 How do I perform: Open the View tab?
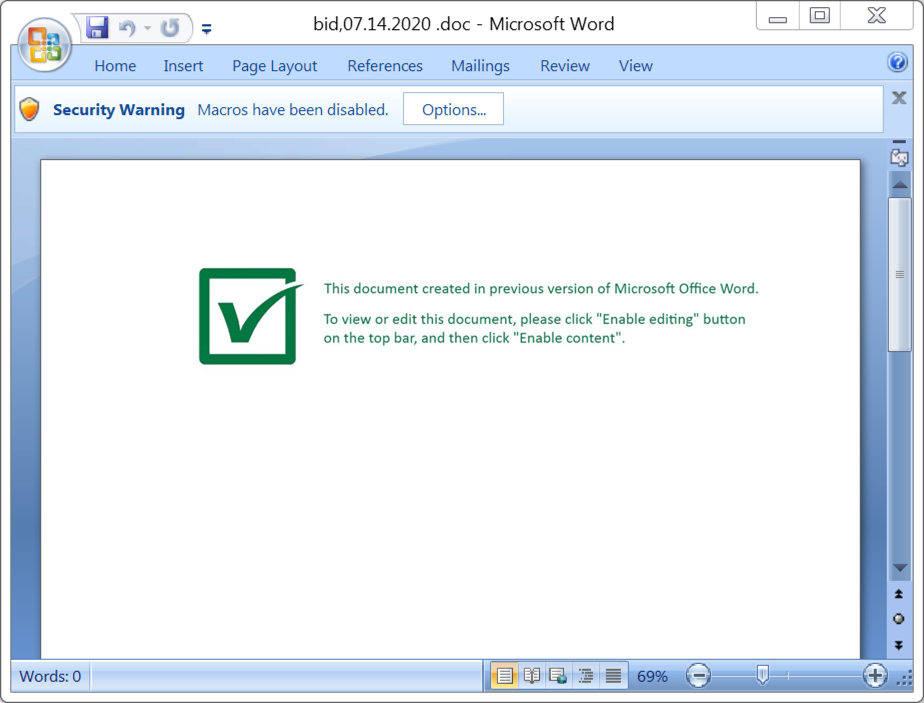pyautogui.click(x=635, y=65)
